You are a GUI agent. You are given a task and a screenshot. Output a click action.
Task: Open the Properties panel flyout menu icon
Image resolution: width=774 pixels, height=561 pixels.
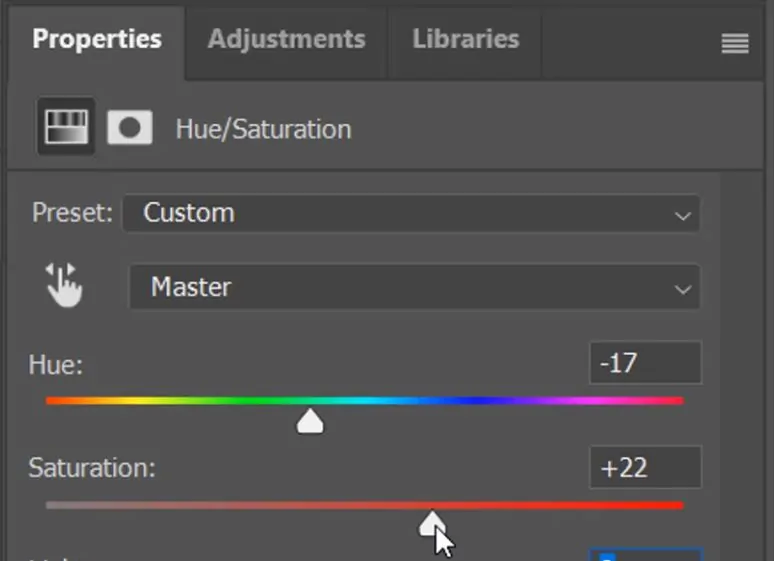pos(735,43)
